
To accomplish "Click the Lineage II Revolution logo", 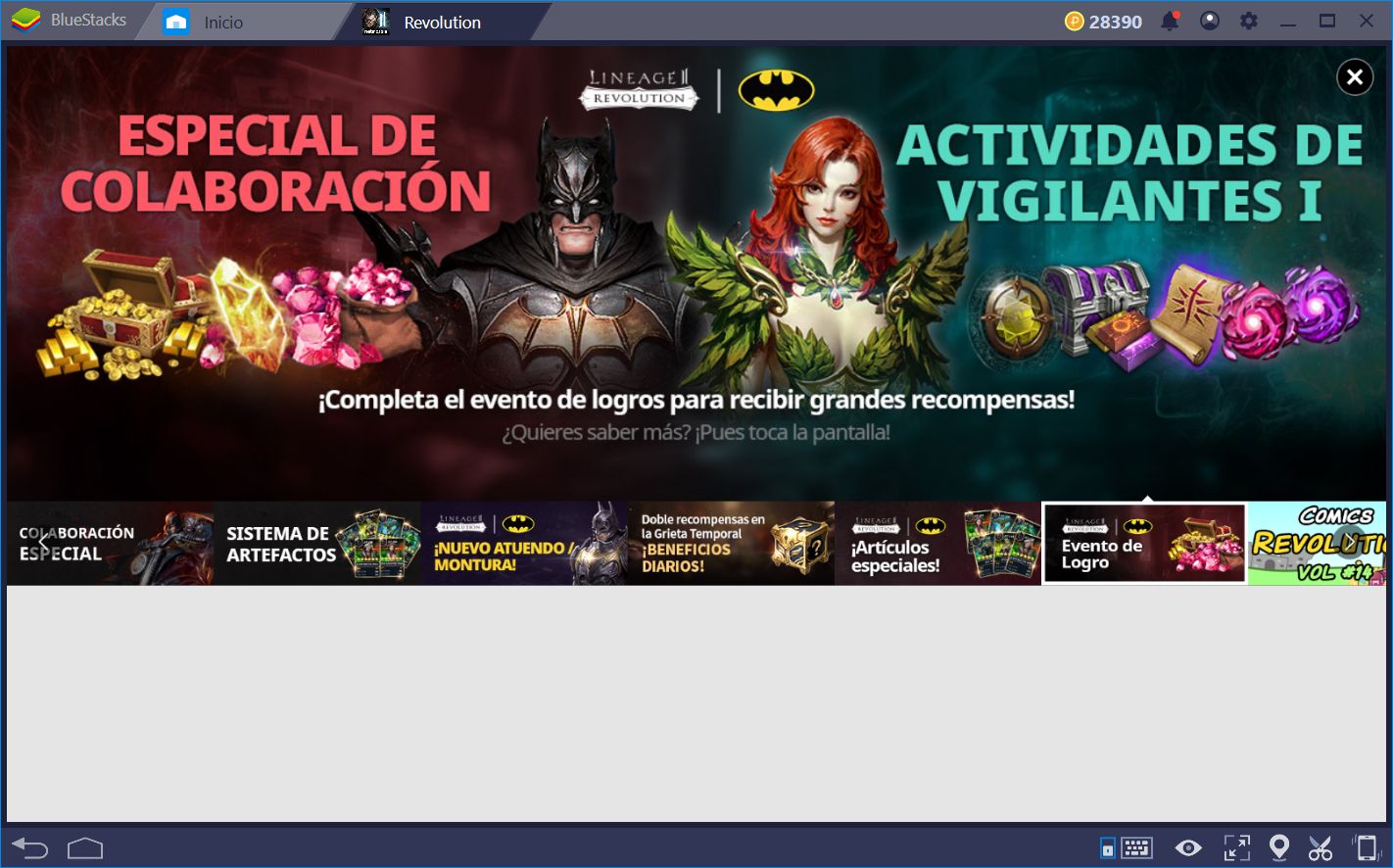I will (x=639, y=89).
